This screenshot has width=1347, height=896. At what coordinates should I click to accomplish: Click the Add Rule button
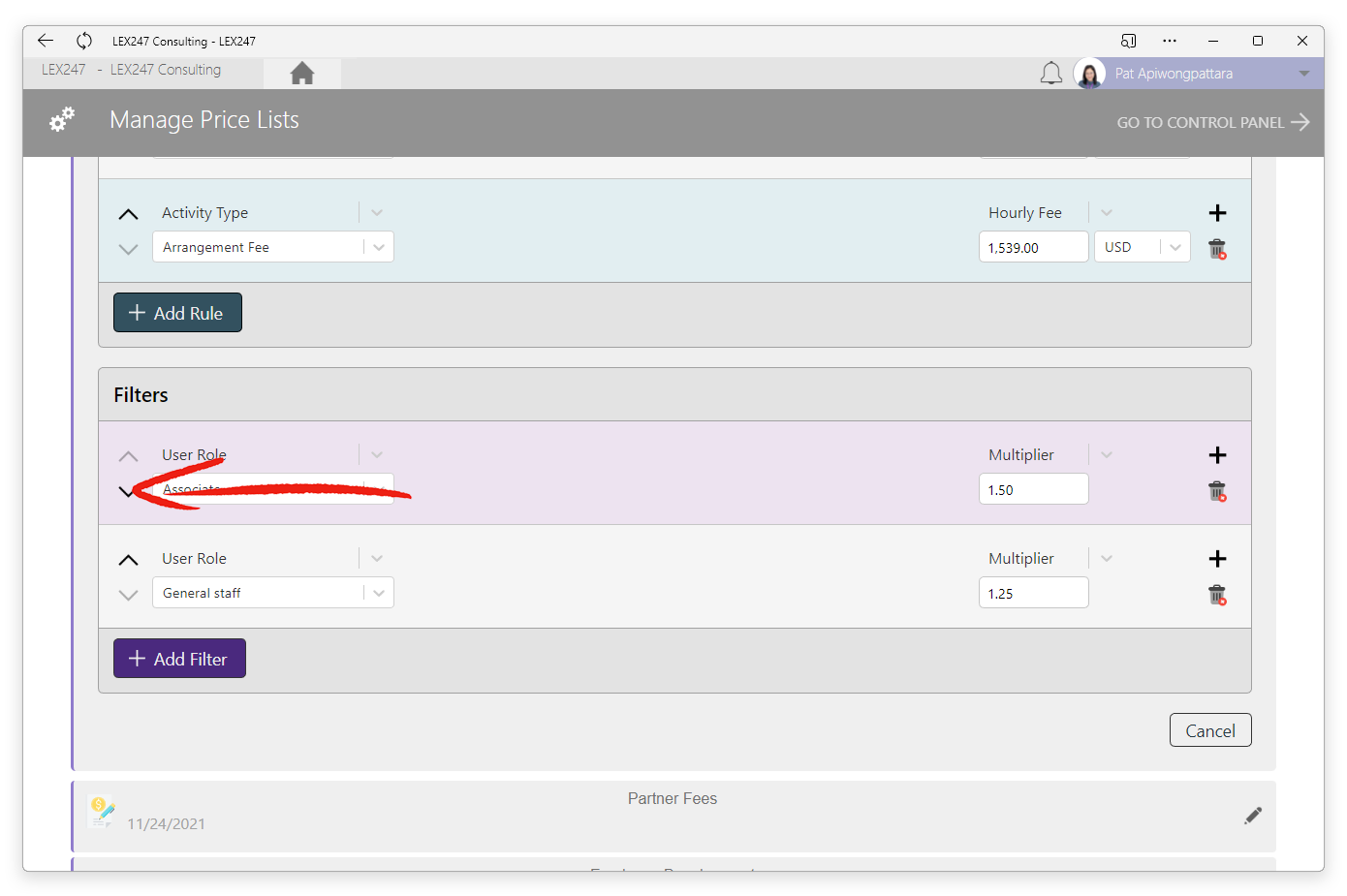click(177, 313)
